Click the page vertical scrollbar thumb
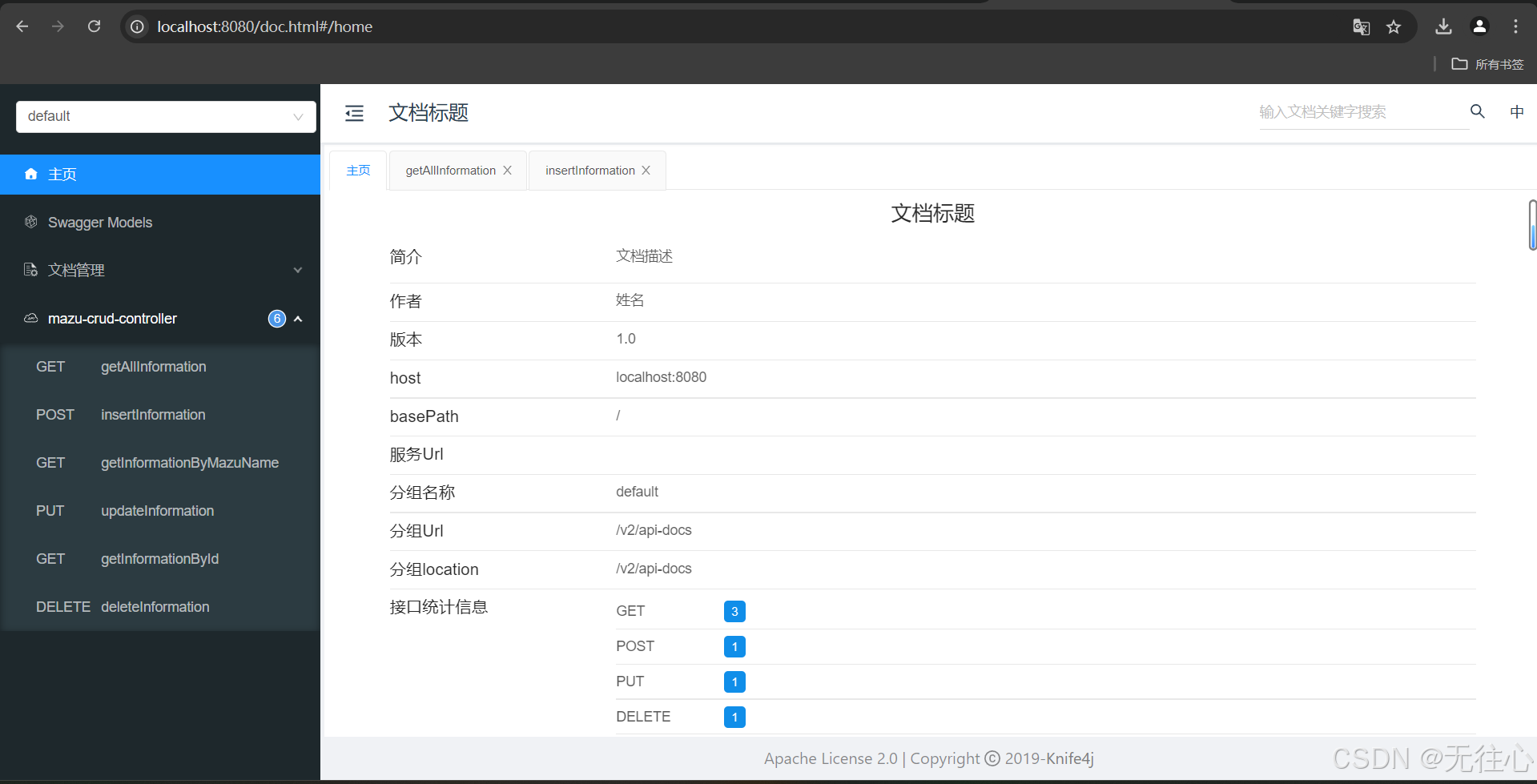Viewport: 1537px width, 784px height. pyautogui.click(x=1532, y=226)
